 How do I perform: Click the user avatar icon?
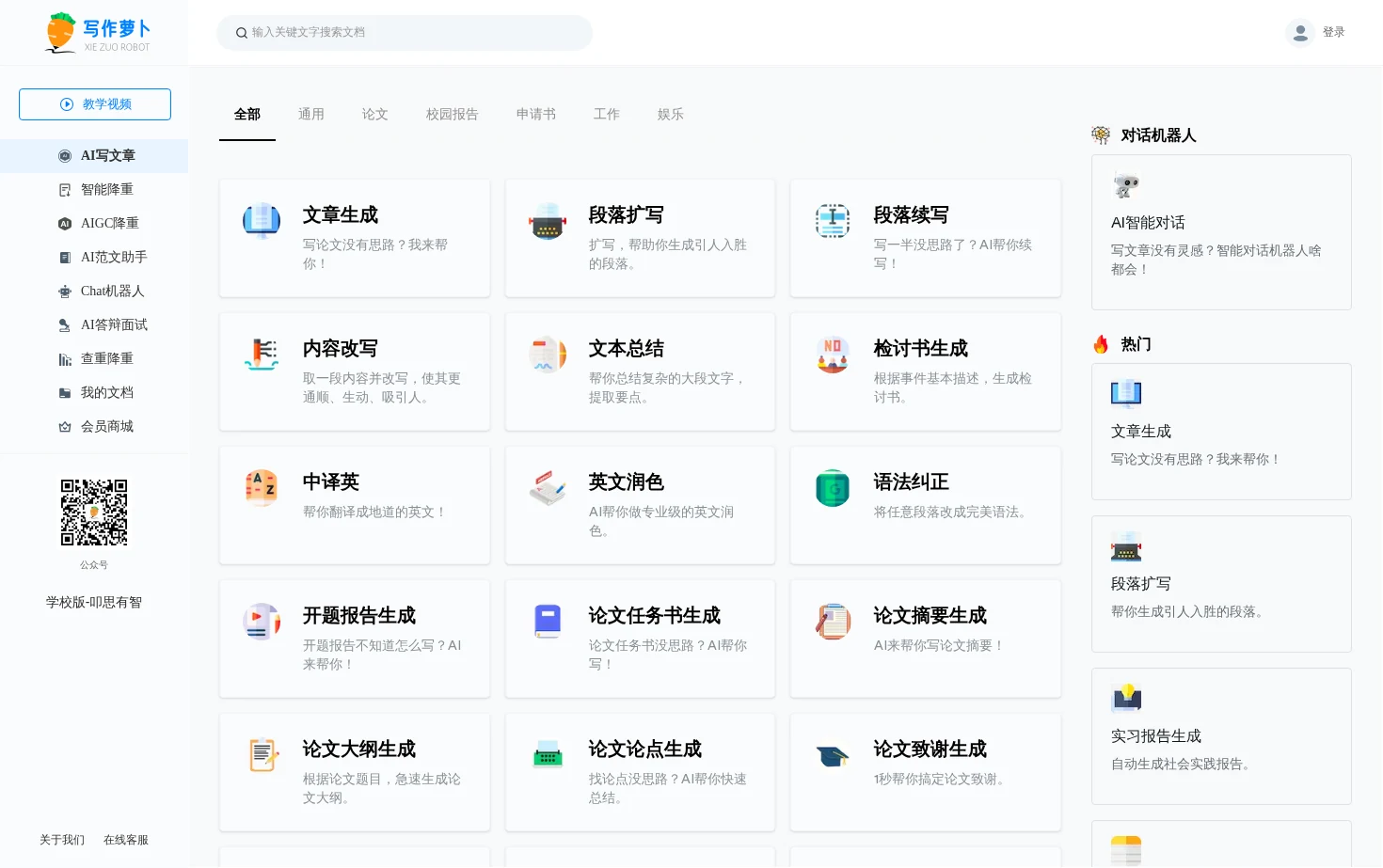tap(1300, 33)
